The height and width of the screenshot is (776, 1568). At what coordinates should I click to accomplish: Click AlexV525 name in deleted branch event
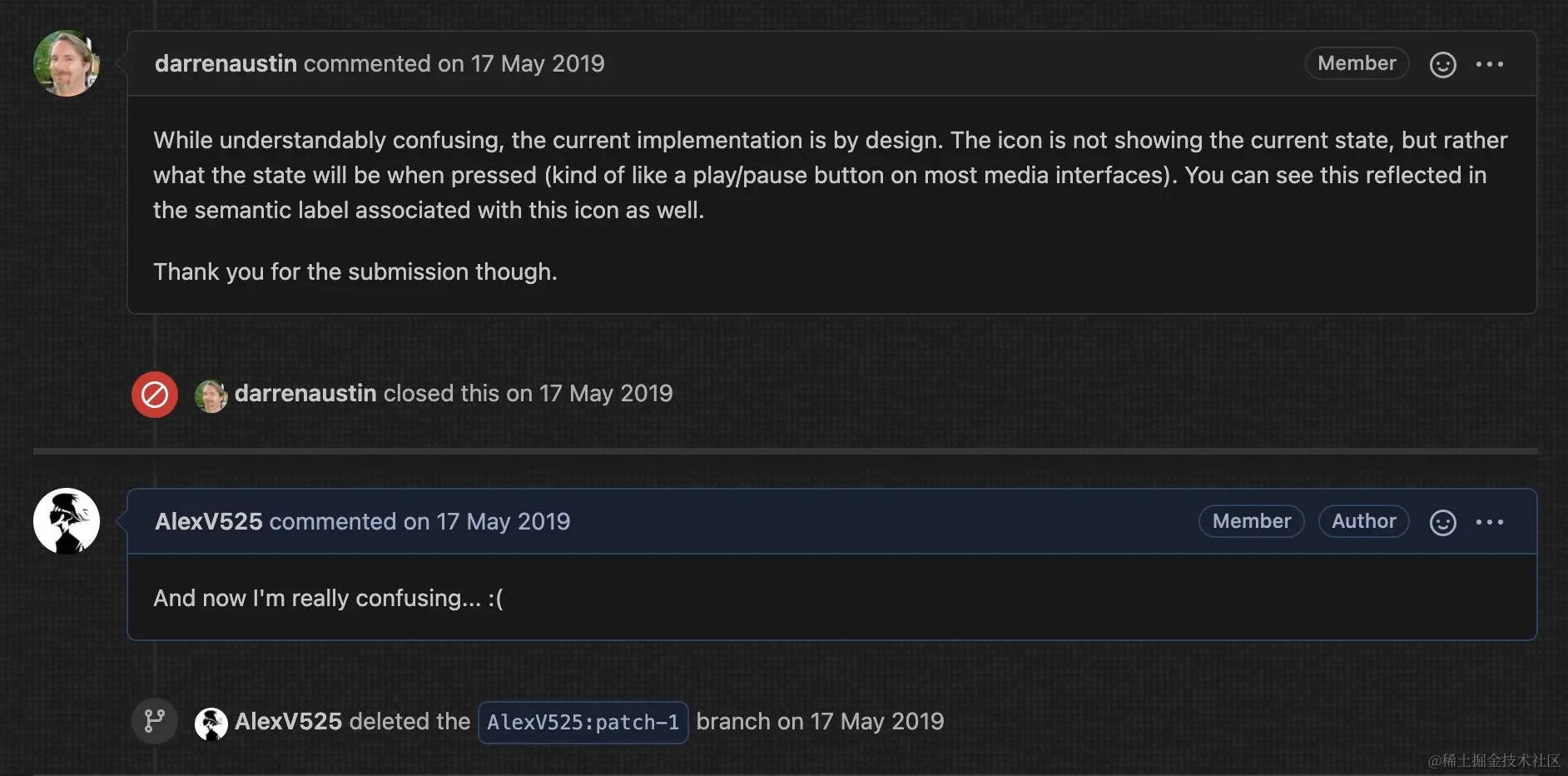point(288,722)
